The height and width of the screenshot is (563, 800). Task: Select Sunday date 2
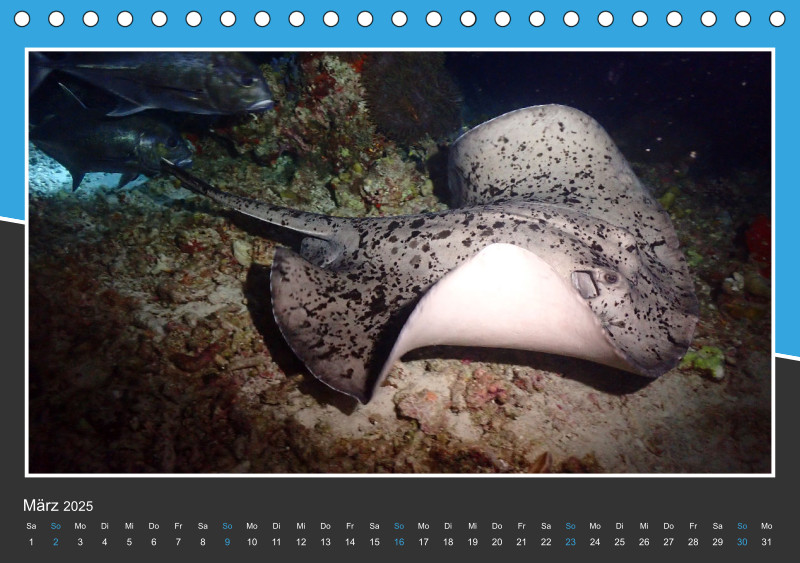(56, 542)
